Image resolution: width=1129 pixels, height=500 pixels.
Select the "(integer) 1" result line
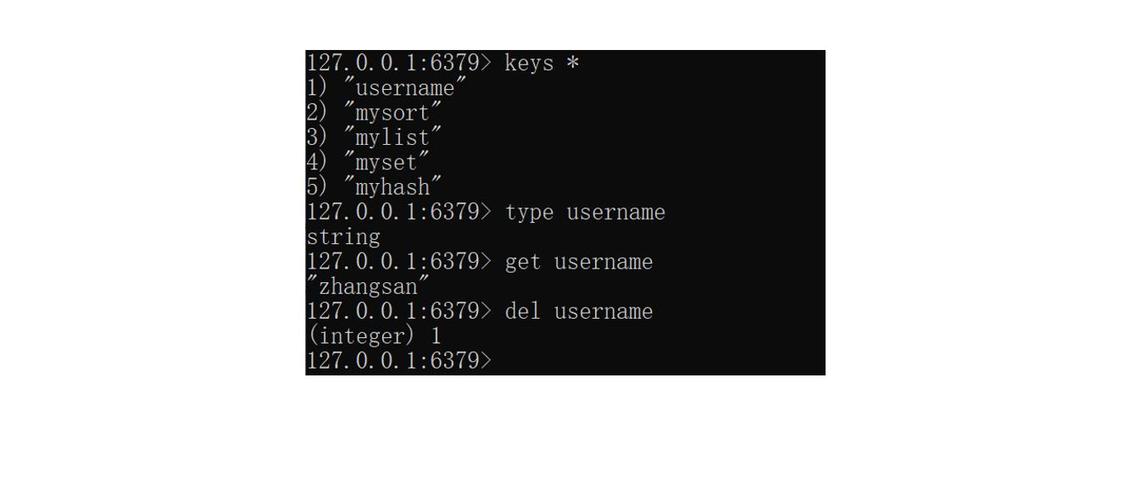pos(374,336)
